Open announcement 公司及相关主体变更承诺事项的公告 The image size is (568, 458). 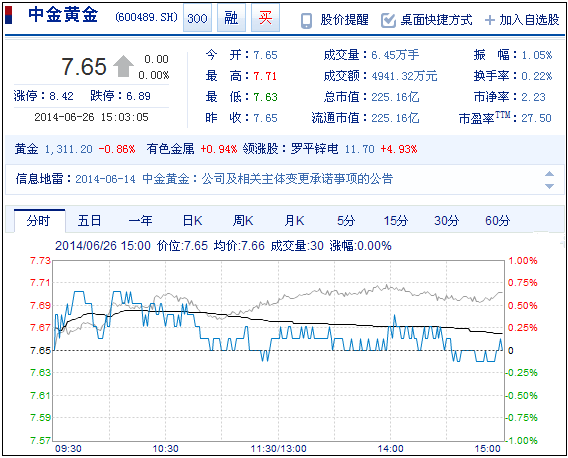pyautogui.click(x=297, y=179)
